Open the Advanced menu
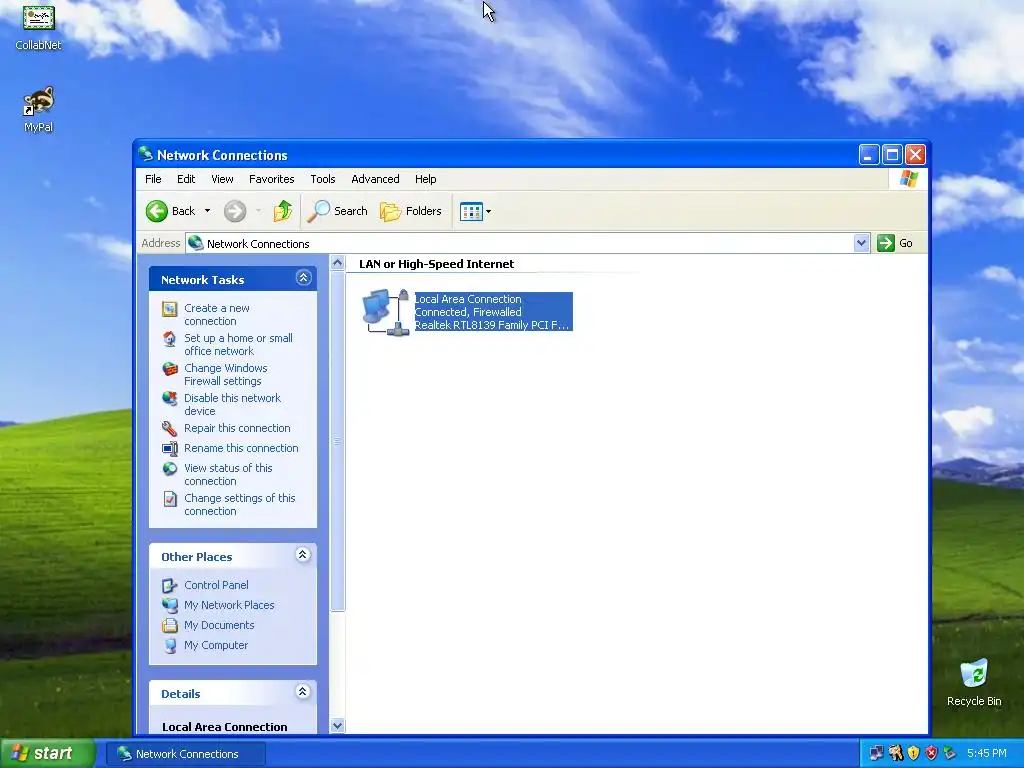1024x768 pixels. click(375, 179)
